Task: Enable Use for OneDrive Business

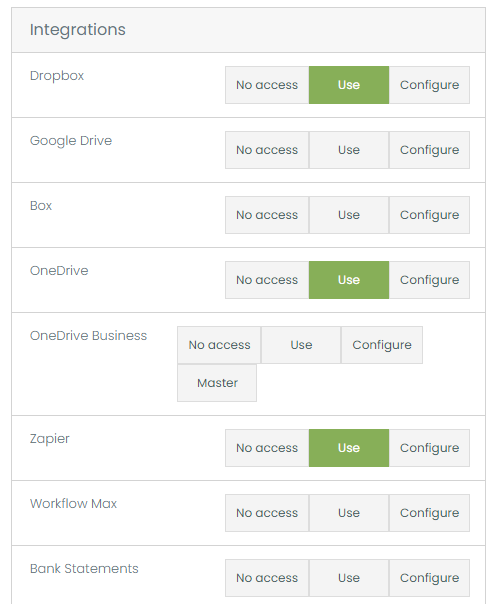Action: point(301,345)
